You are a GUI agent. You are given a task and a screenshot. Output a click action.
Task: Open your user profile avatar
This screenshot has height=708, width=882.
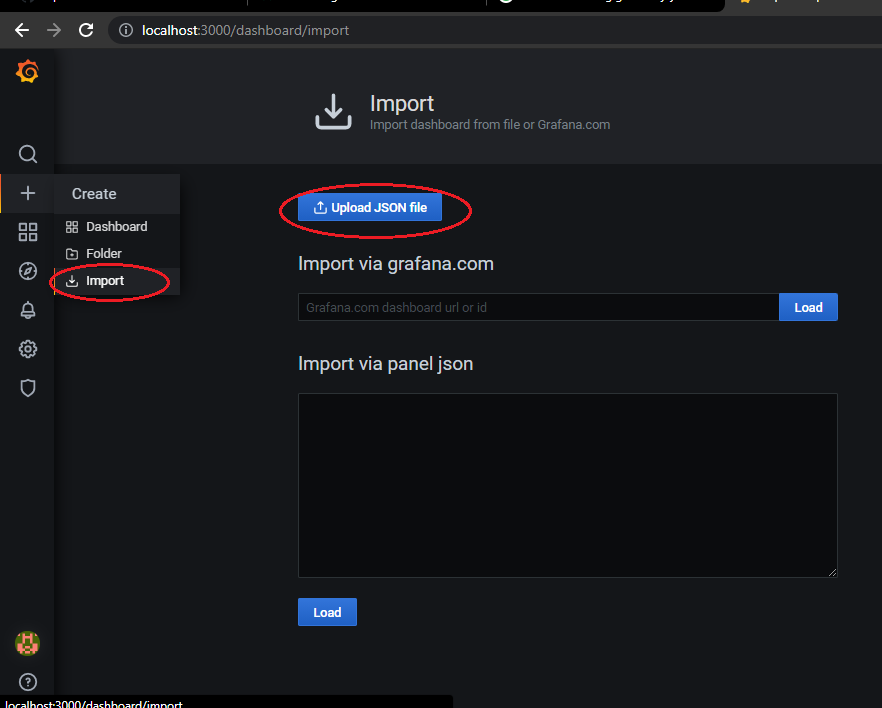click(x=27, y=644)
